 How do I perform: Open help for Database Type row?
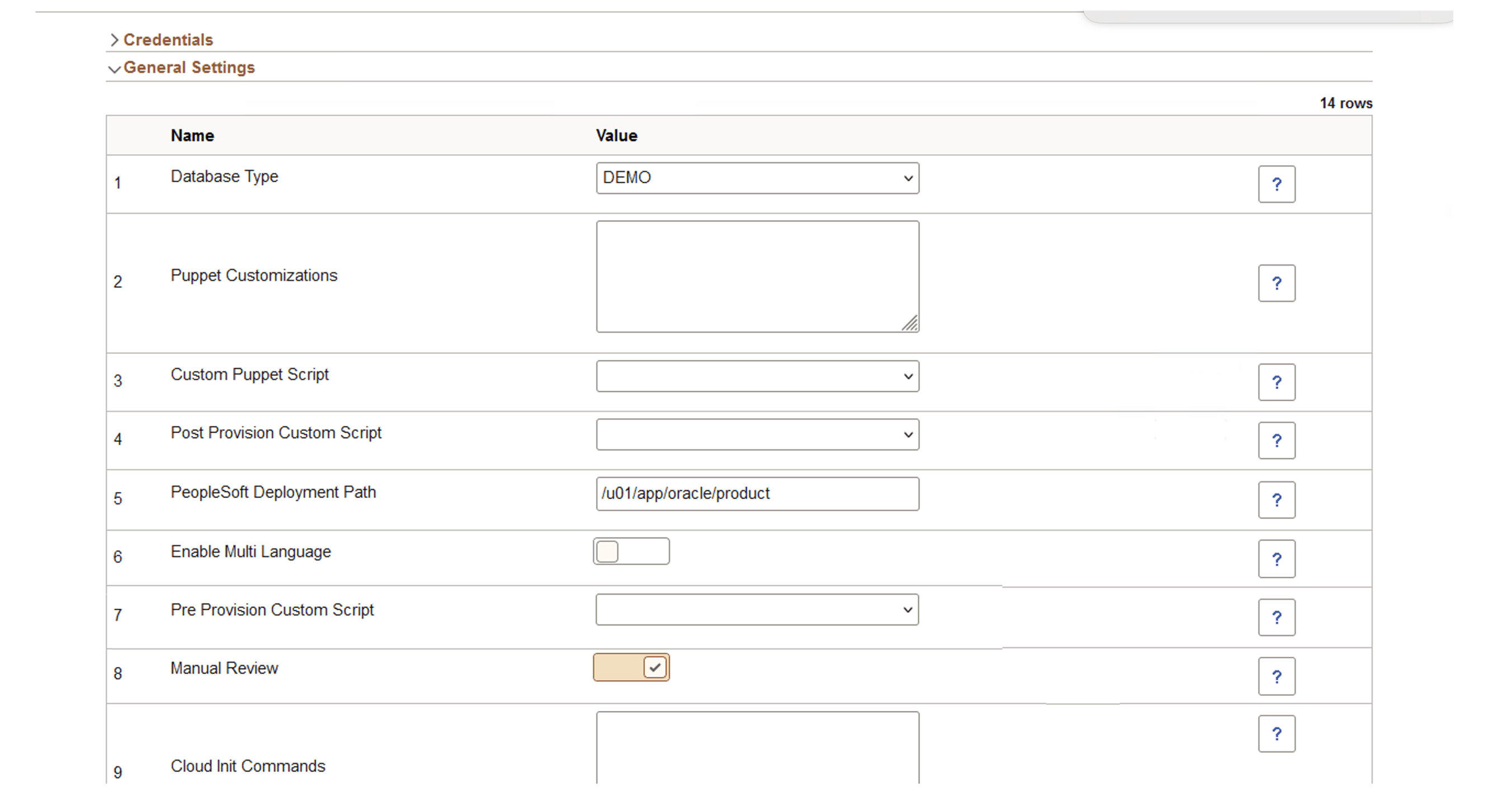(x=1276, y=185)
